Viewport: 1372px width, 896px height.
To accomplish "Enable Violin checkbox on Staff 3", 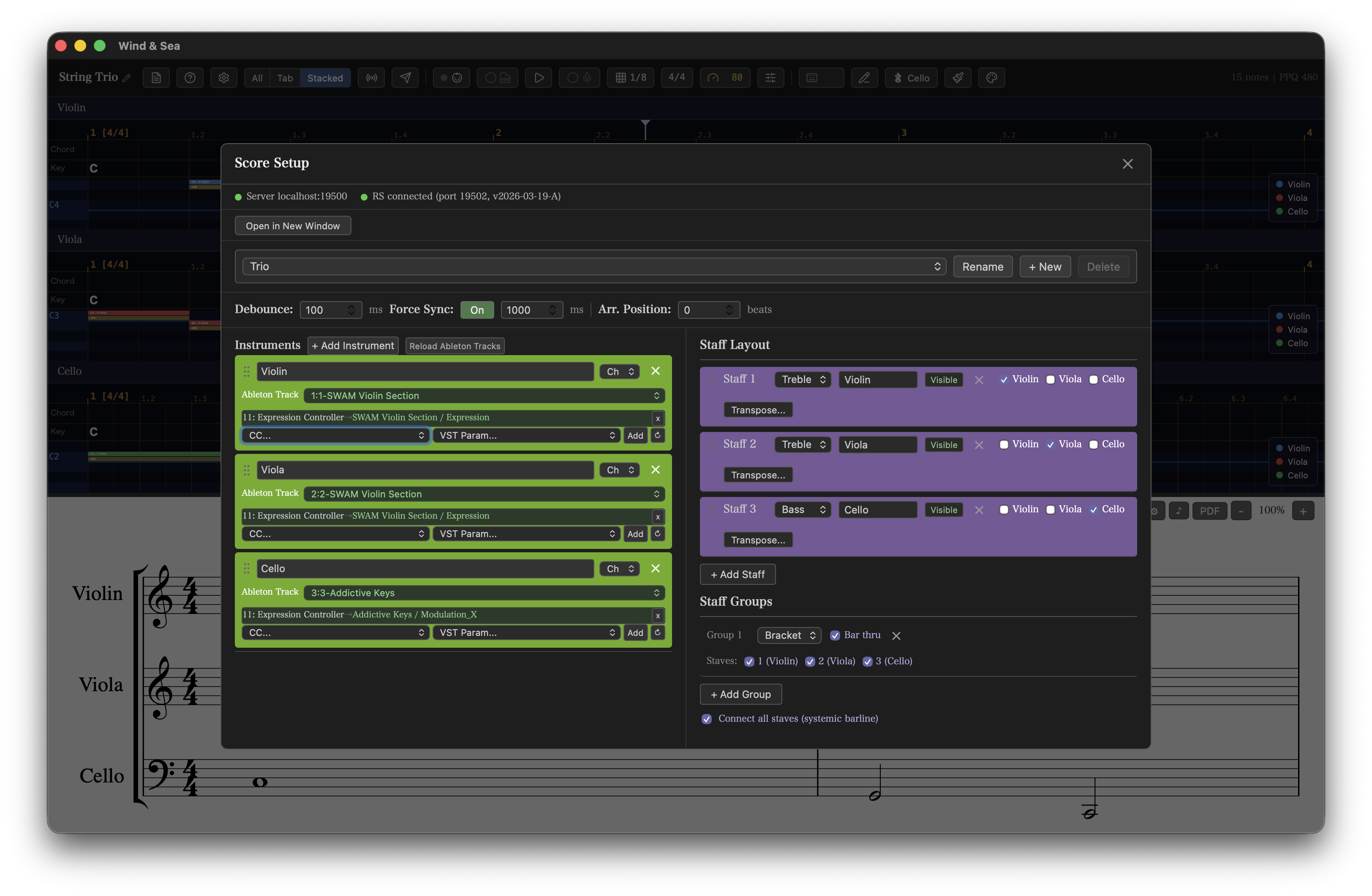I will 1004,509.
